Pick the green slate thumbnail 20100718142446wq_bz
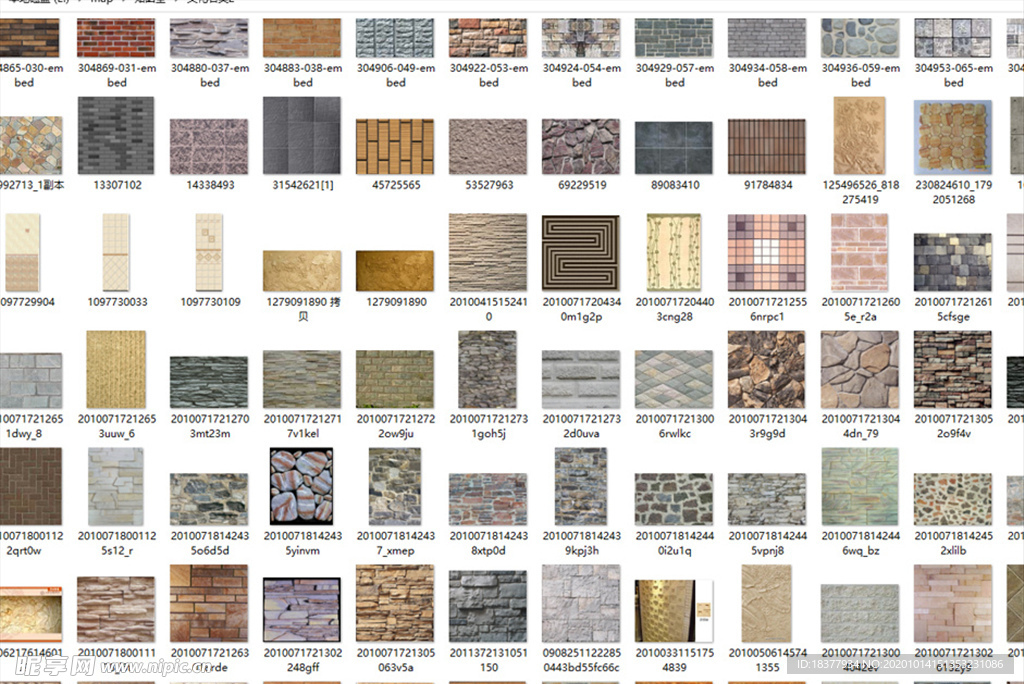Viewport: 1024px width, 684px height. (x=860, y=486)
